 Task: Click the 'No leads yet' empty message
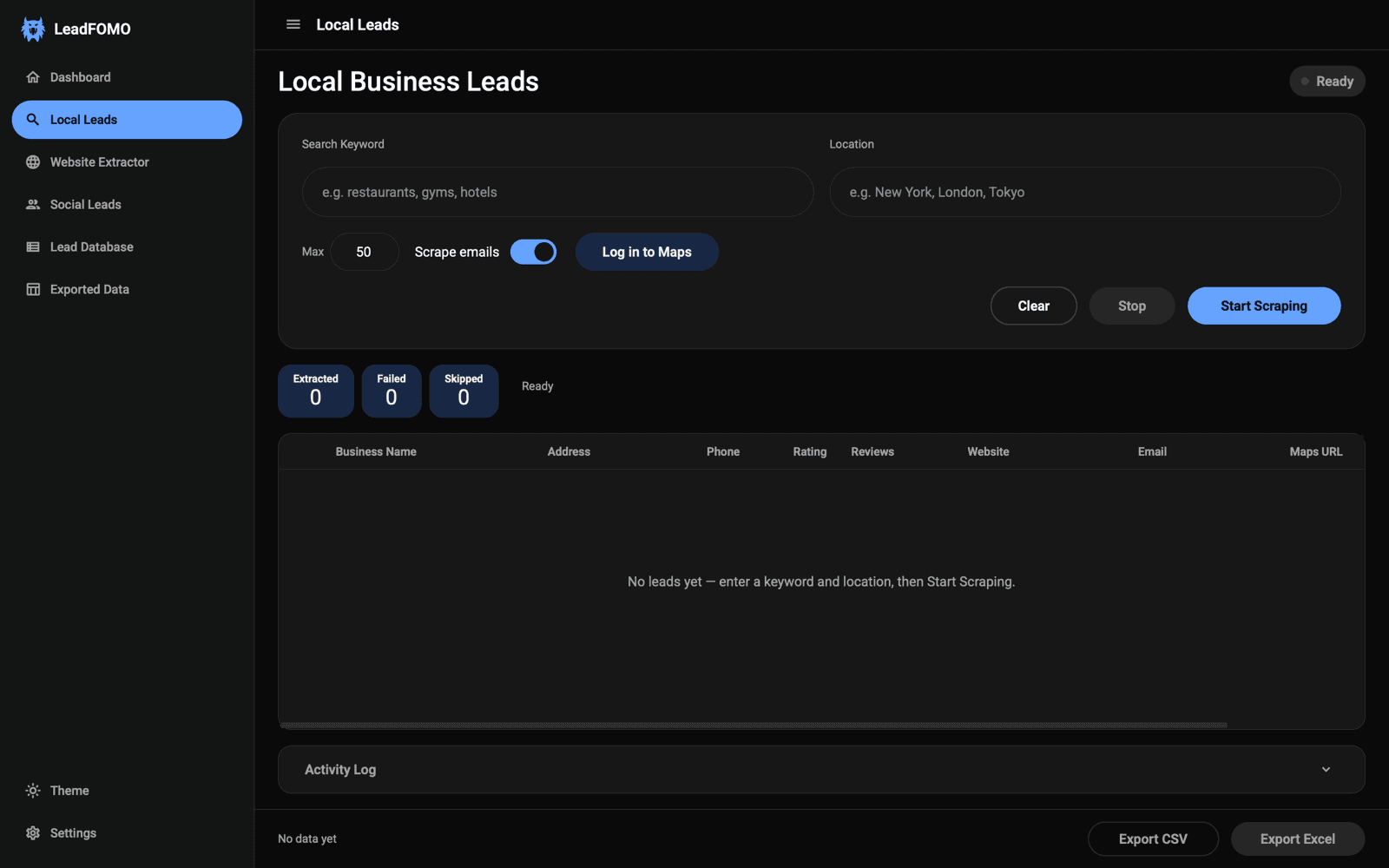coord(821,582)
